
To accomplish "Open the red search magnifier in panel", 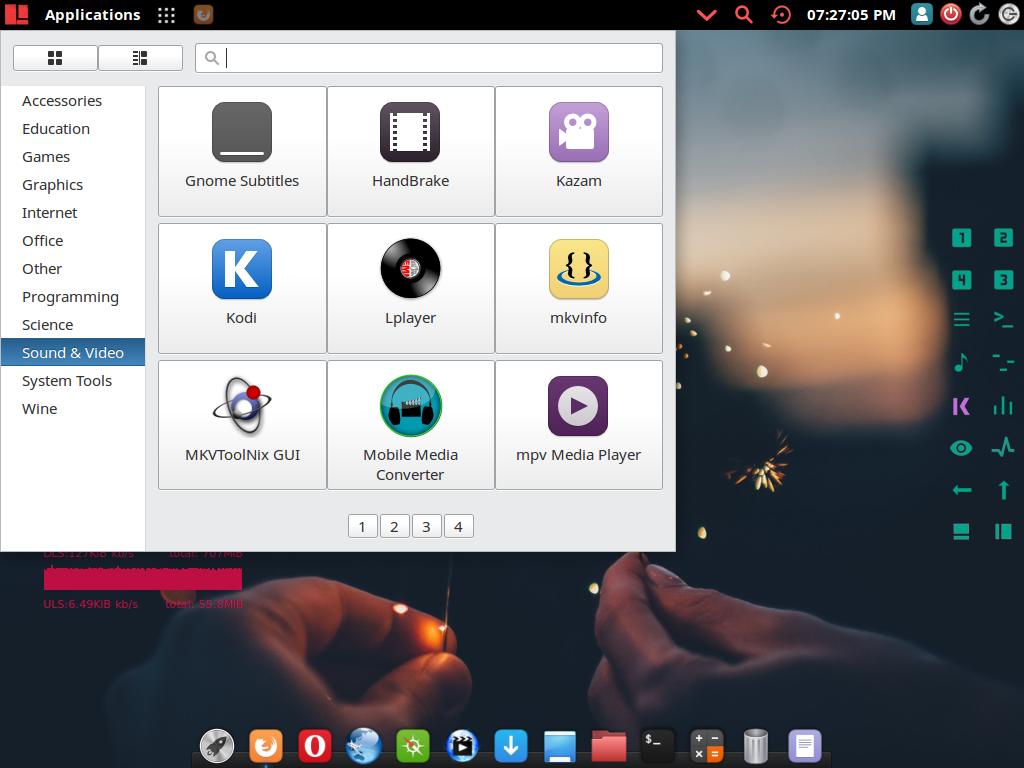I will (x=744, y=14).
